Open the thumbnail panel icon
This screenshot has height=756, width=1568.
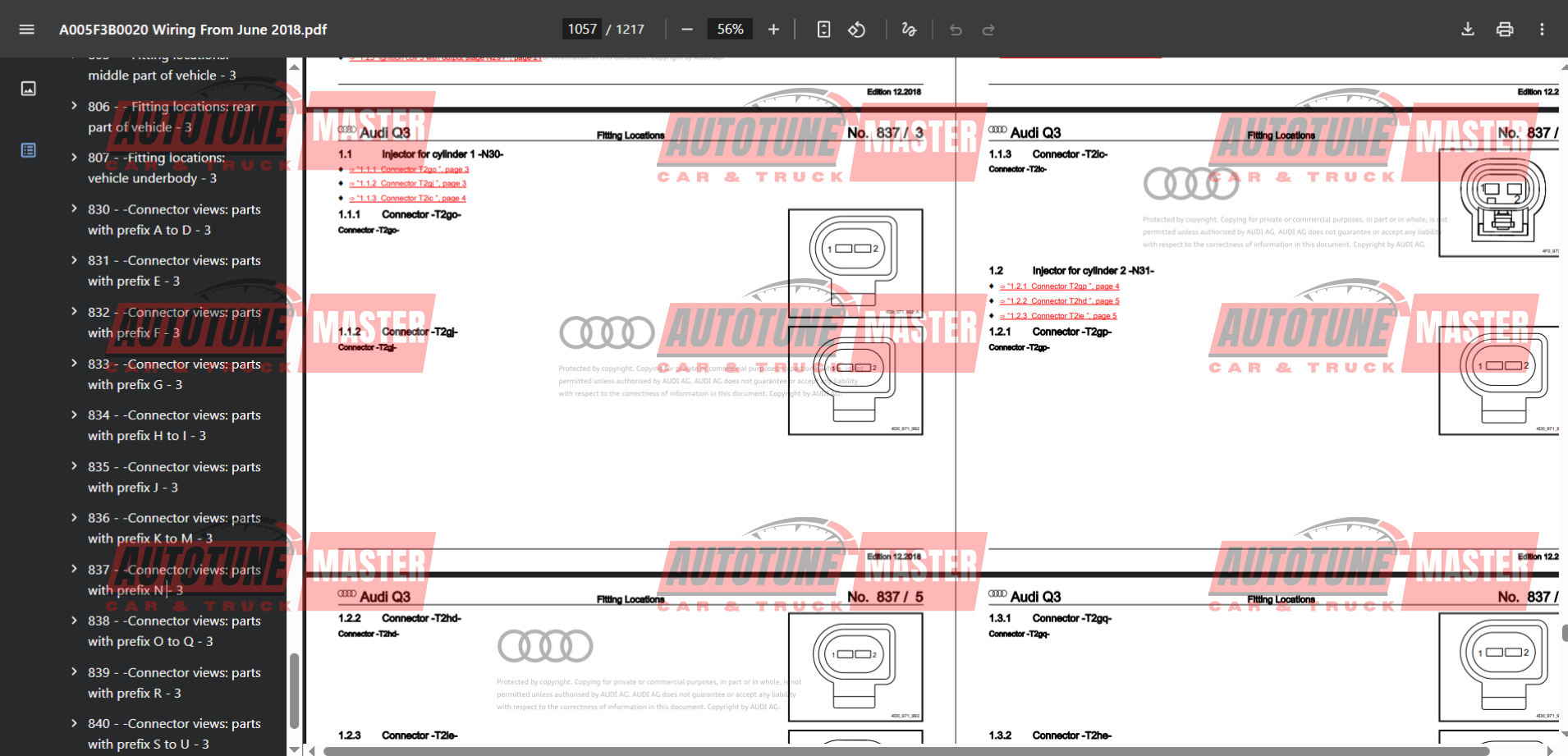[x=28, y=88]
